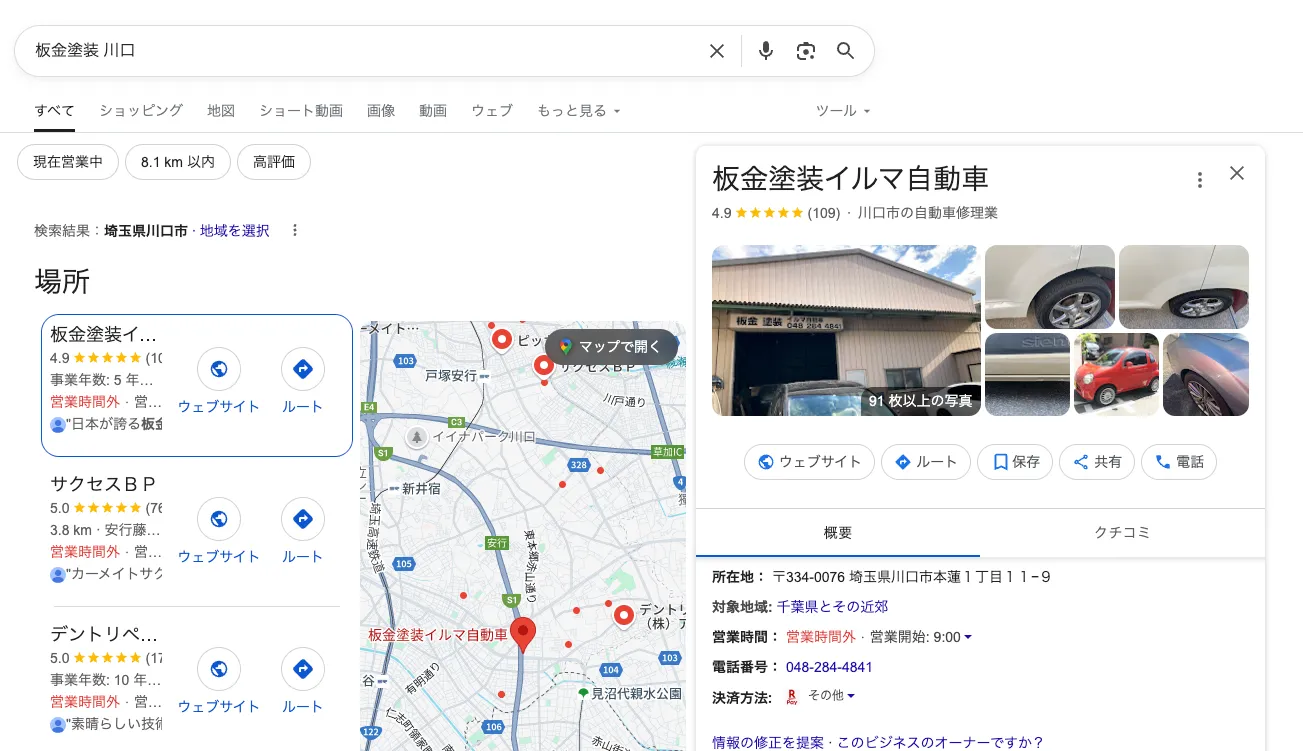Viewport: 1303px width, 751px height.
Task: Select the サクセスＢＰ listing title
Action: coord(104,484)
